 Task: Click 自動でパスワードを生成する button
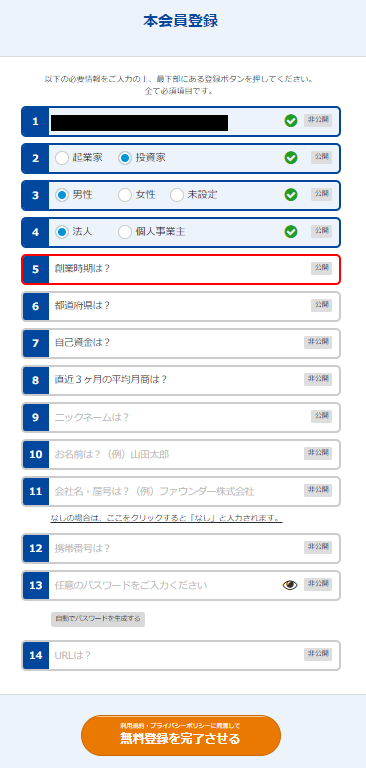click(98, 619)
